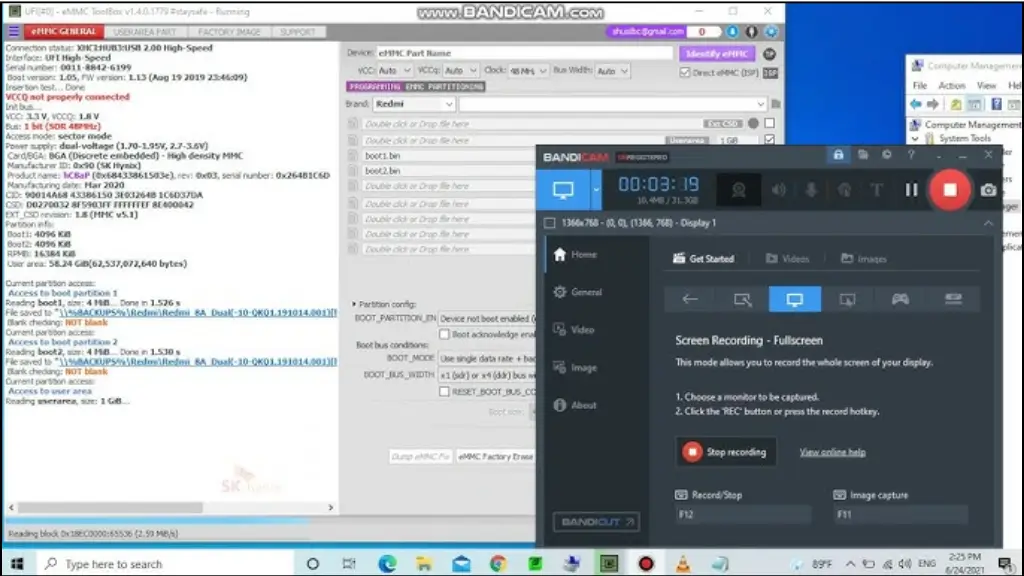Click the round icon next to Identify eMMC

coord(769,54)
